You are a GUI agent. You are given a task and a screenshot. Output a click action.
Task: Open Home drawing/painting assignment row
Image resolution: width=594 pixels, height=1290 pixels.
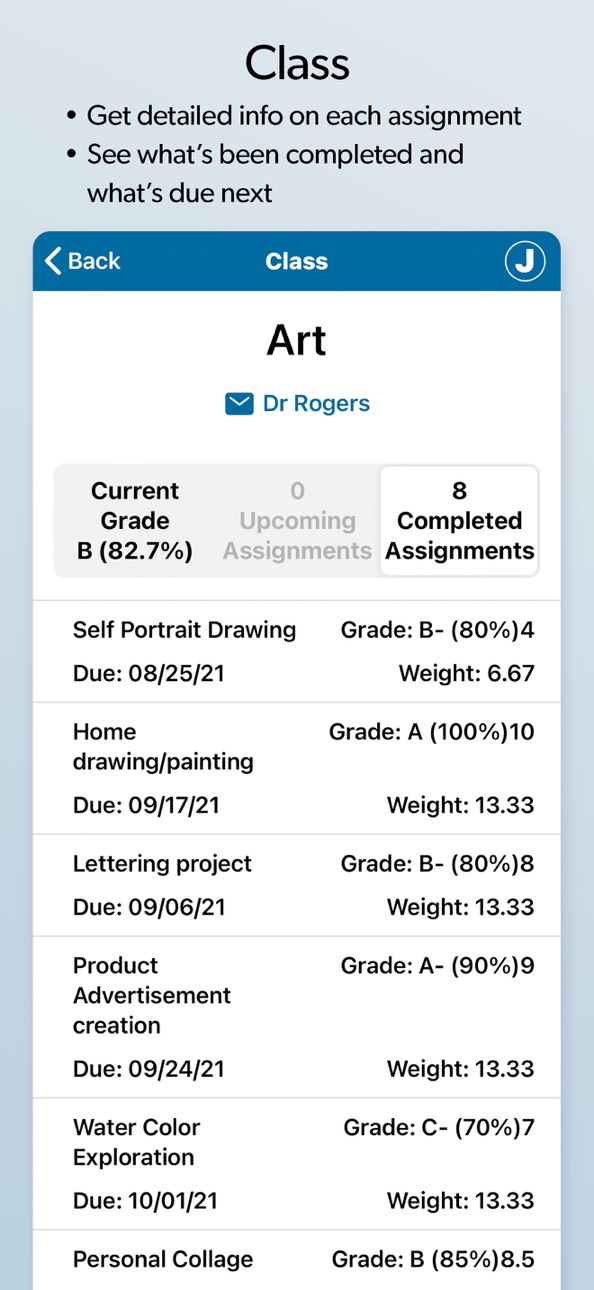tap(297, 768)
